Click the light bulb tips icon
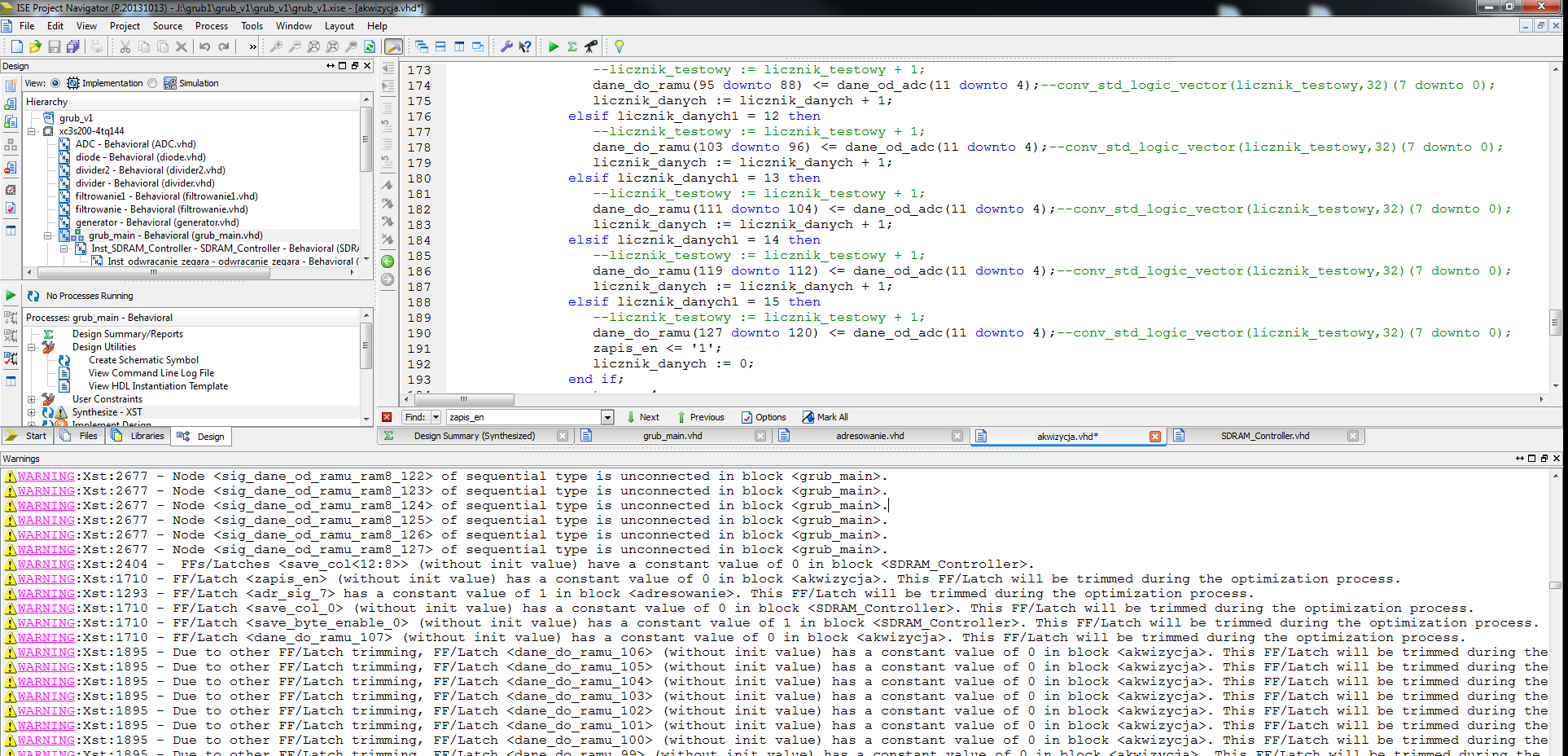1568x756 pixels. pyautogui.click(x=620, y=46)
